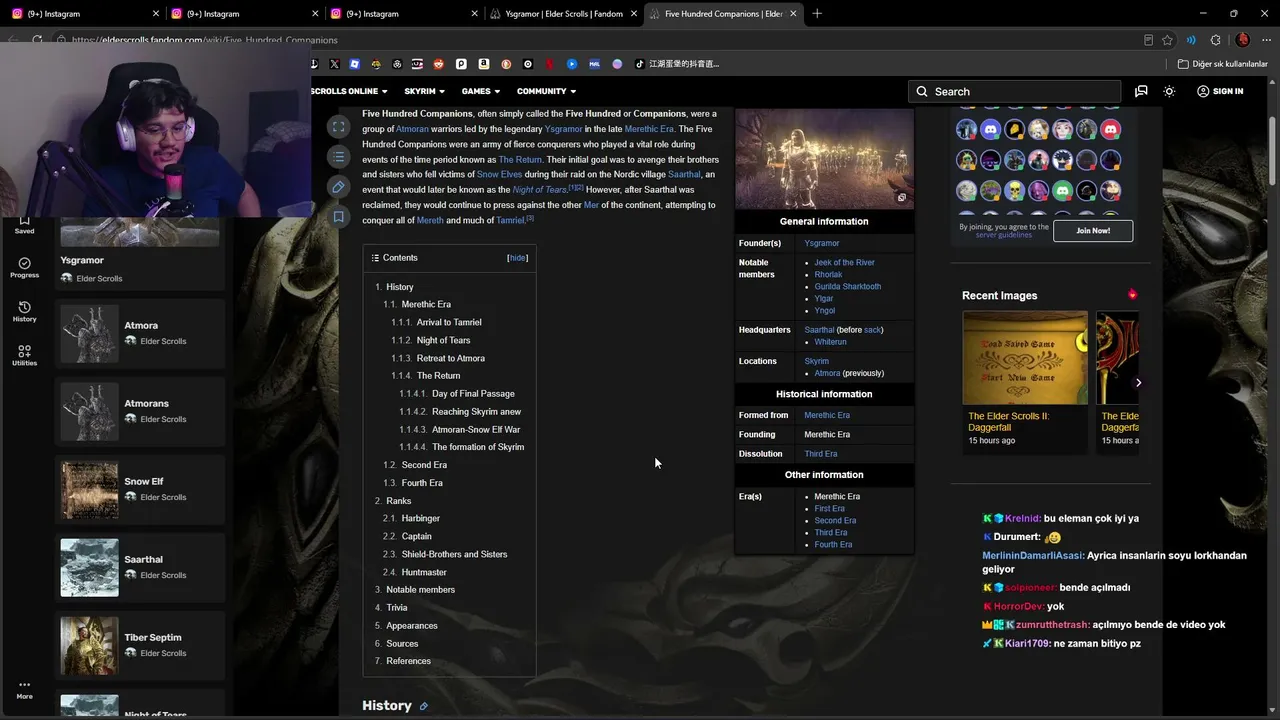Click the pencil edit icon beside article

pyautogui.click(x=339, y=187)
